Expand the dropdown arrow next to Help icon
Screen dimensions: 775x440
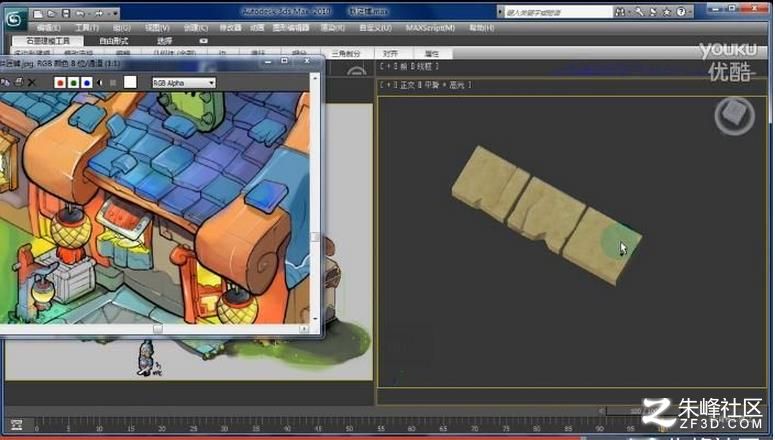[x=690, y=11]
